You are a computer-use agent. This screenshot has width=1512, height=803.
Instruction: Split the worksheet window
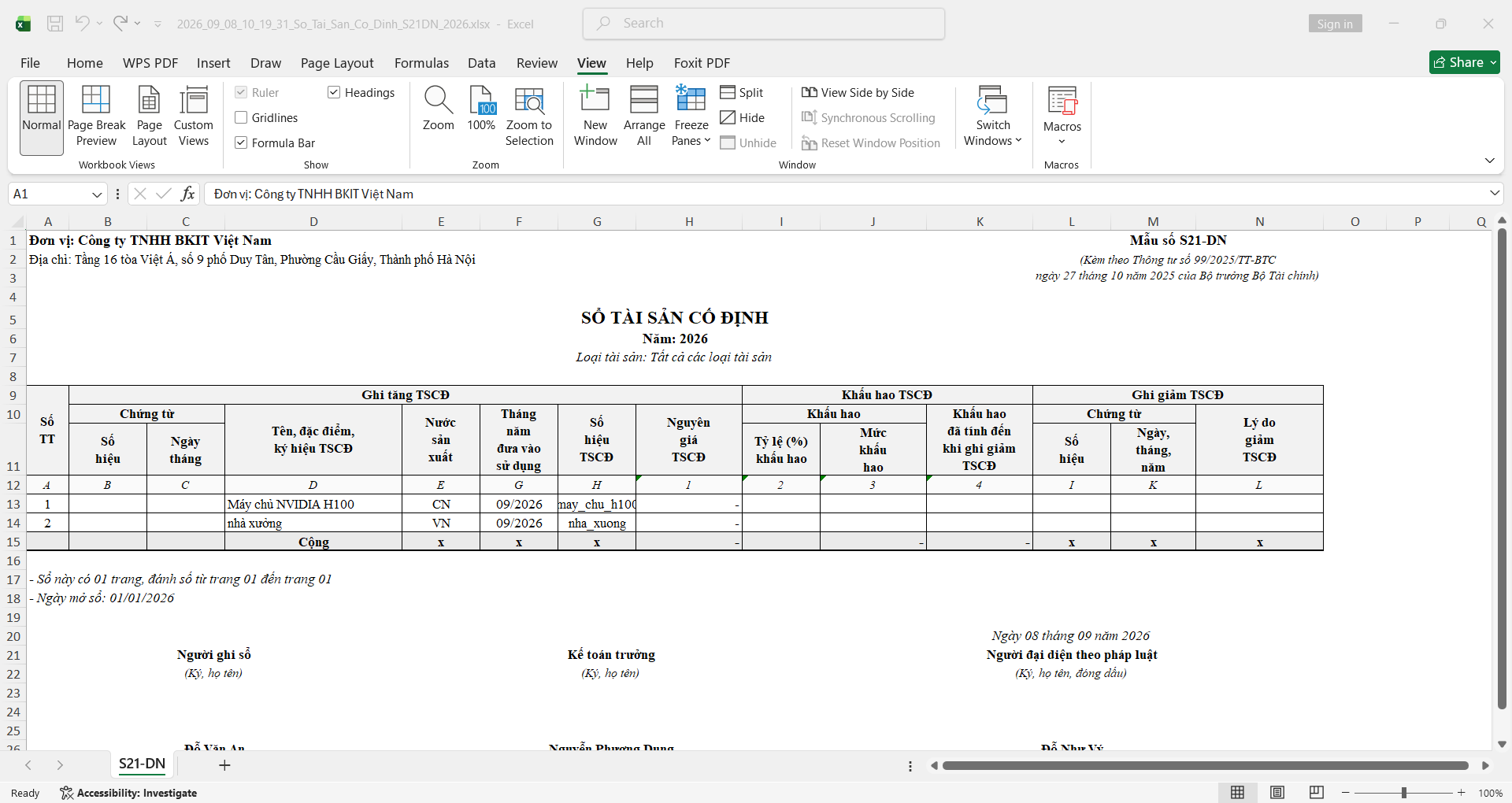742,93
